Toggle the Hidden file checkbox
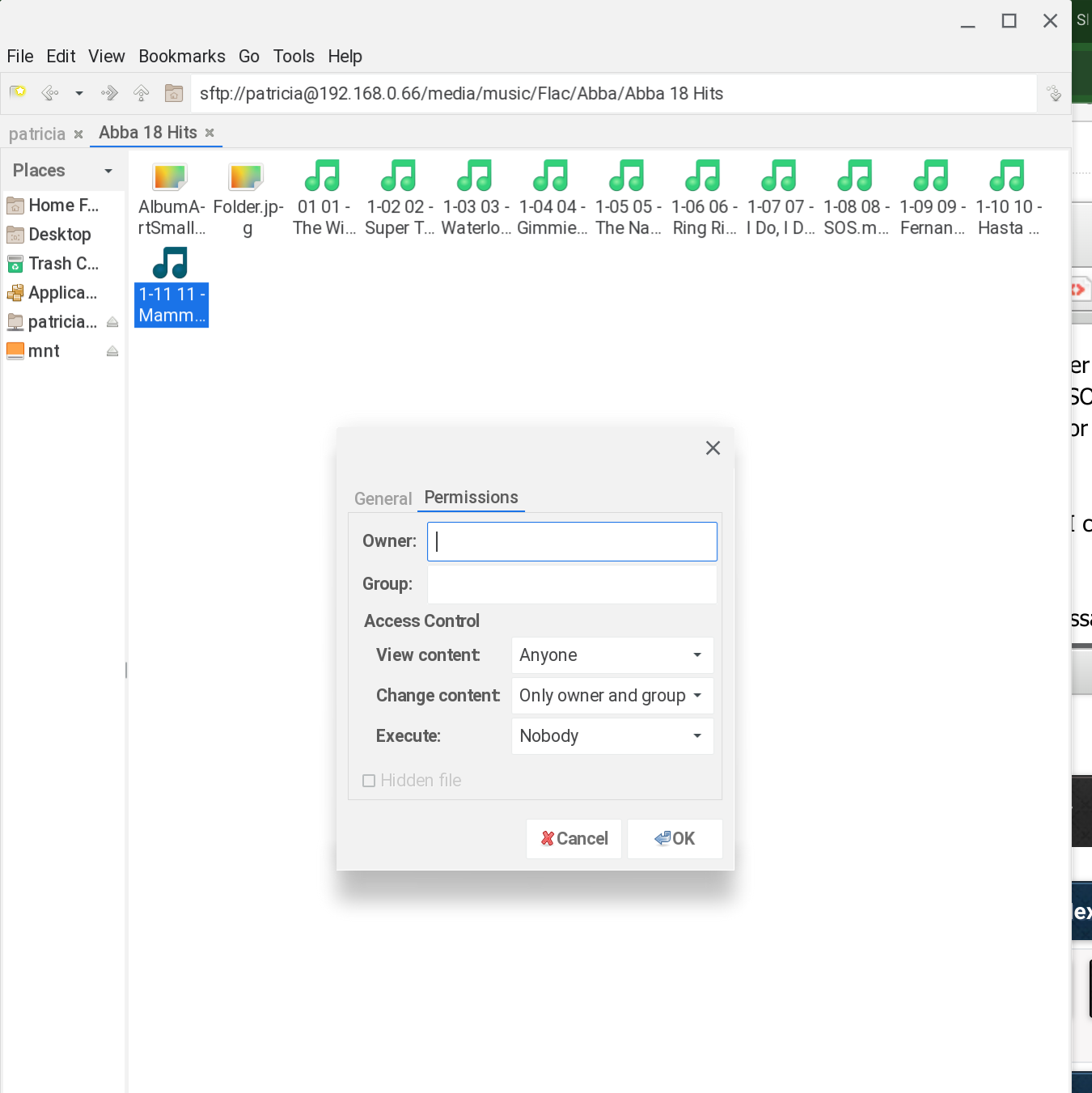The width and height of the screenshot is (1092, 1093). [x=369, y=781]
